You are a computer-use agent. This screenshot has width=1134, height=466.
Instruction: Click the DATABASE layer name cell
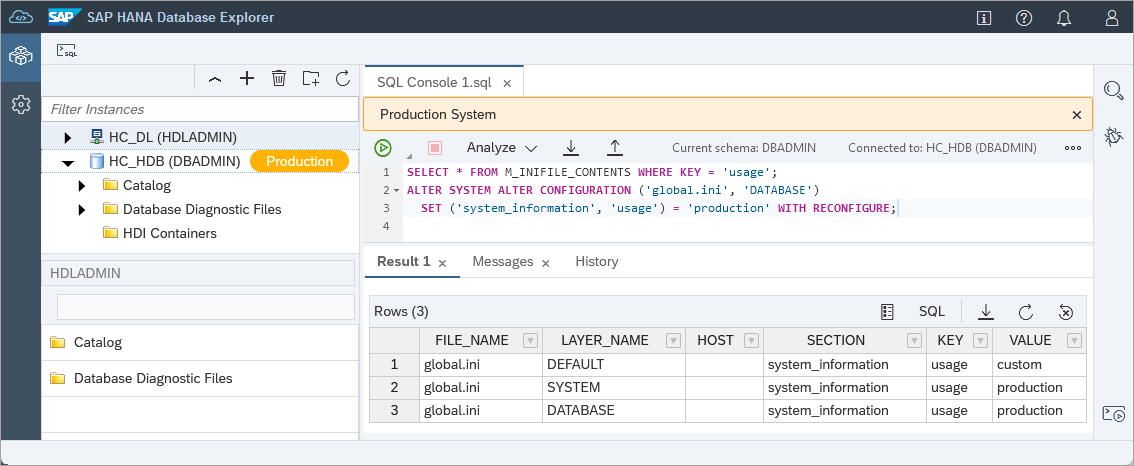click(x=614, y=411)
